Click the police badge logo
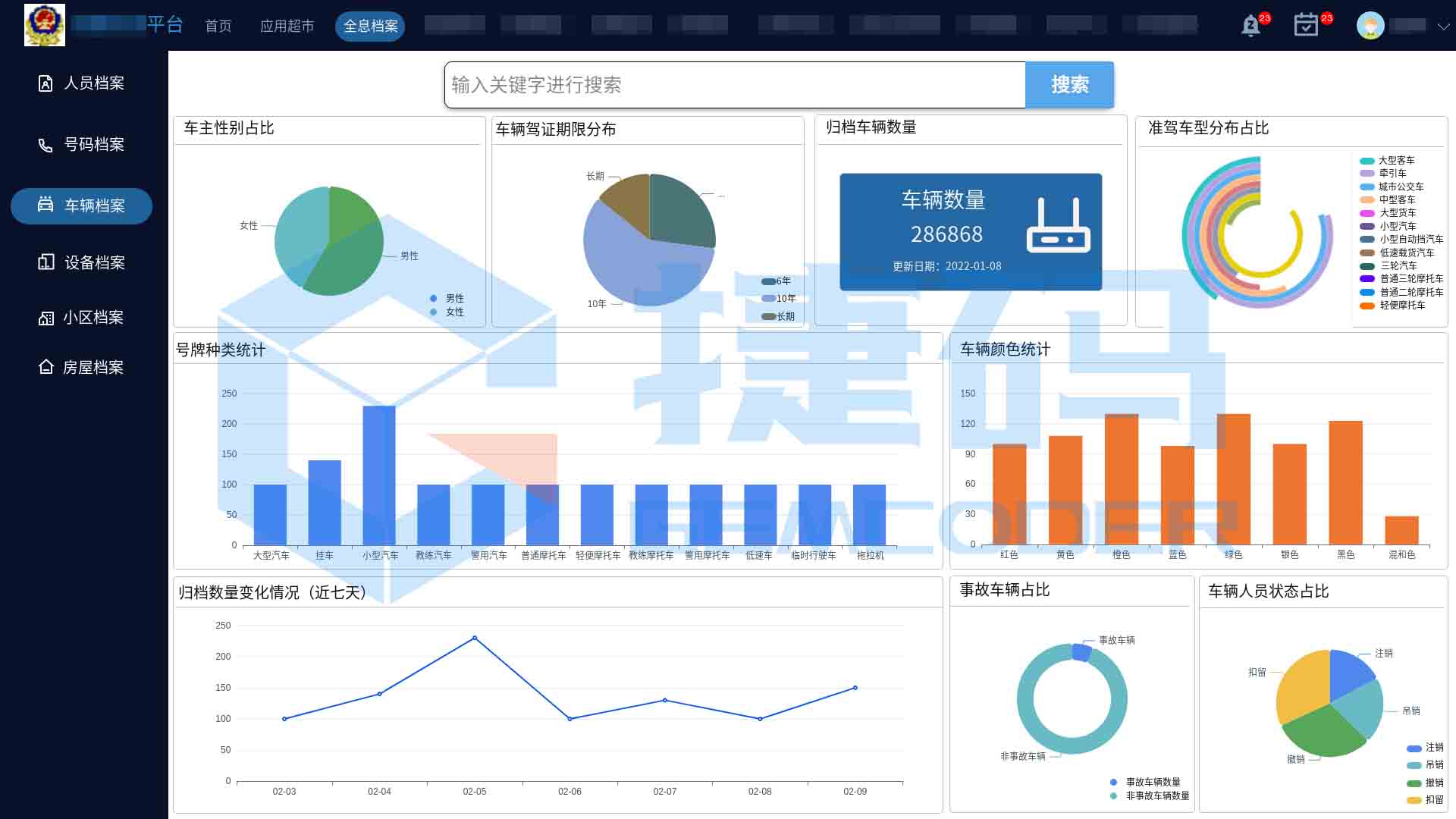This screenshot has height=819, width=1456. [x=45, y=25]
